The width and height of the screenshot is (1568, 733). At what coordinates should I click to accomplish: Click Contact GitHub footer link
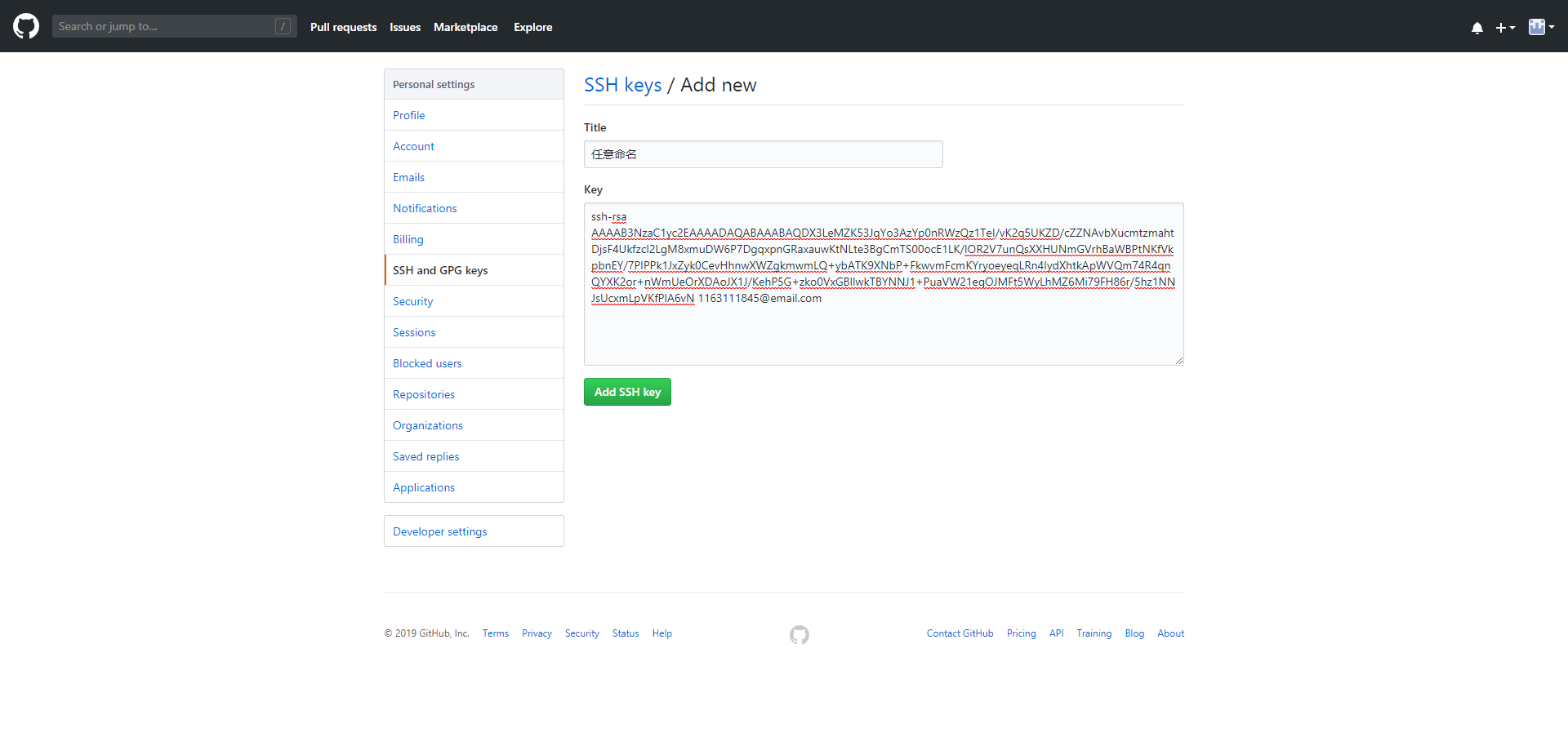960,633
